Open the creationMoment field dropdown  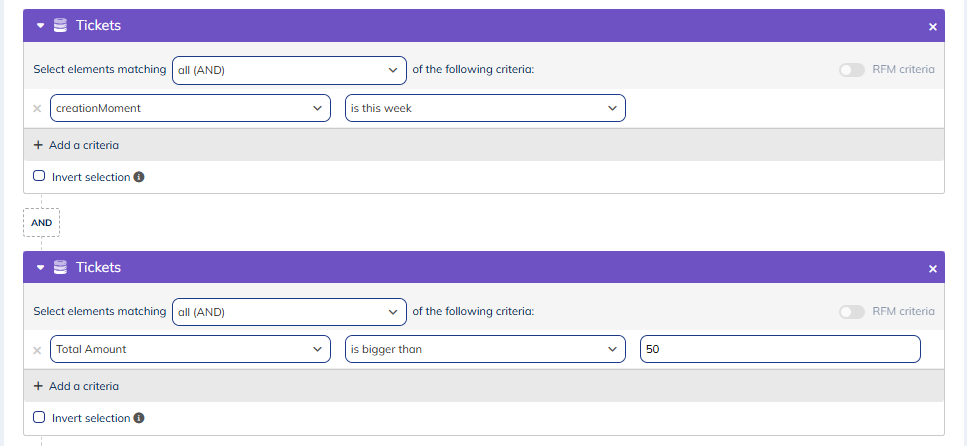pyautogui.click(x=190, y=108)
